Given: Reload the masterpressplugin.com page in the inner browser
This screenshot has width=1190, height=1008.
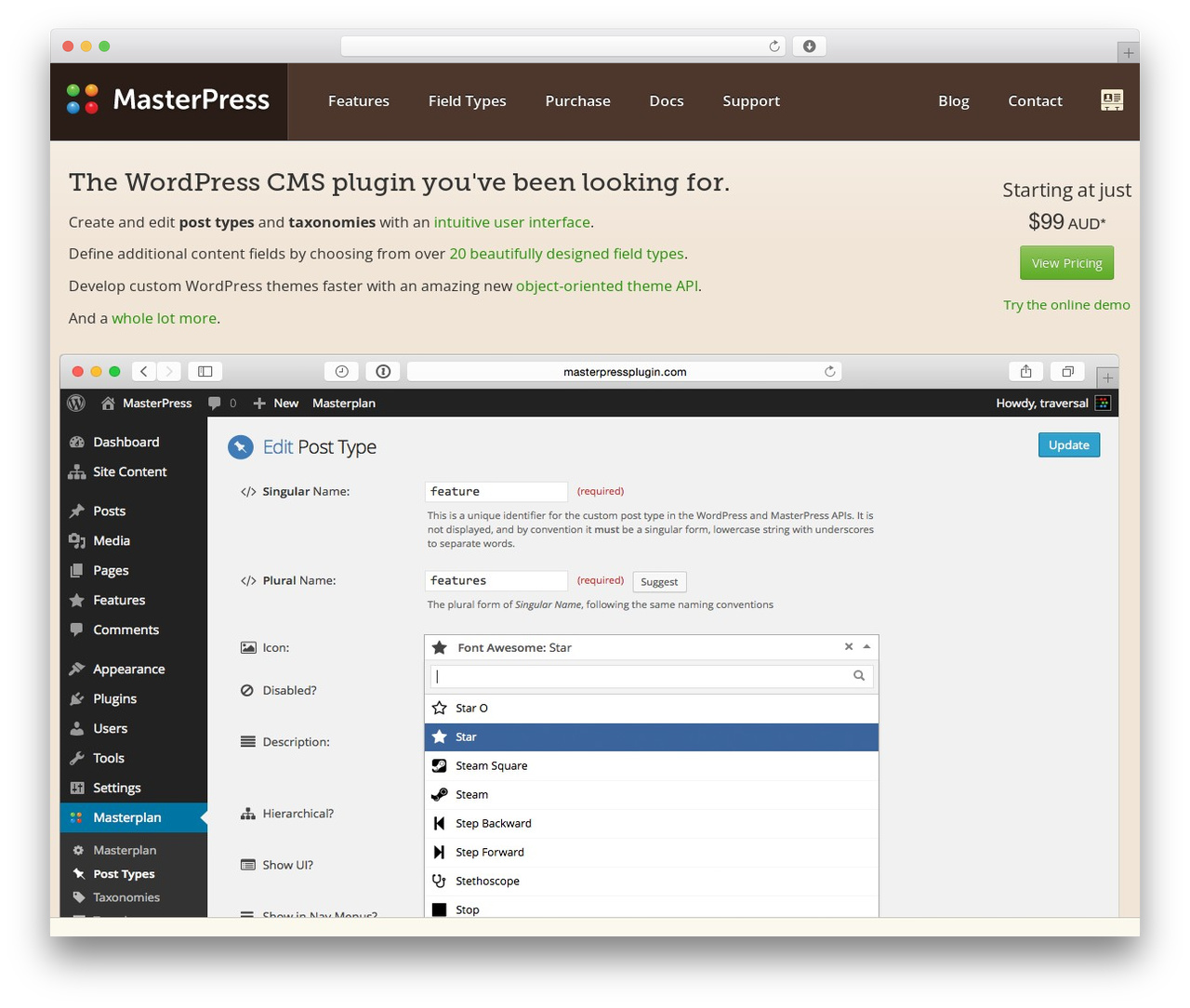Looking at the screenshot, I should [x=830, y=371].
